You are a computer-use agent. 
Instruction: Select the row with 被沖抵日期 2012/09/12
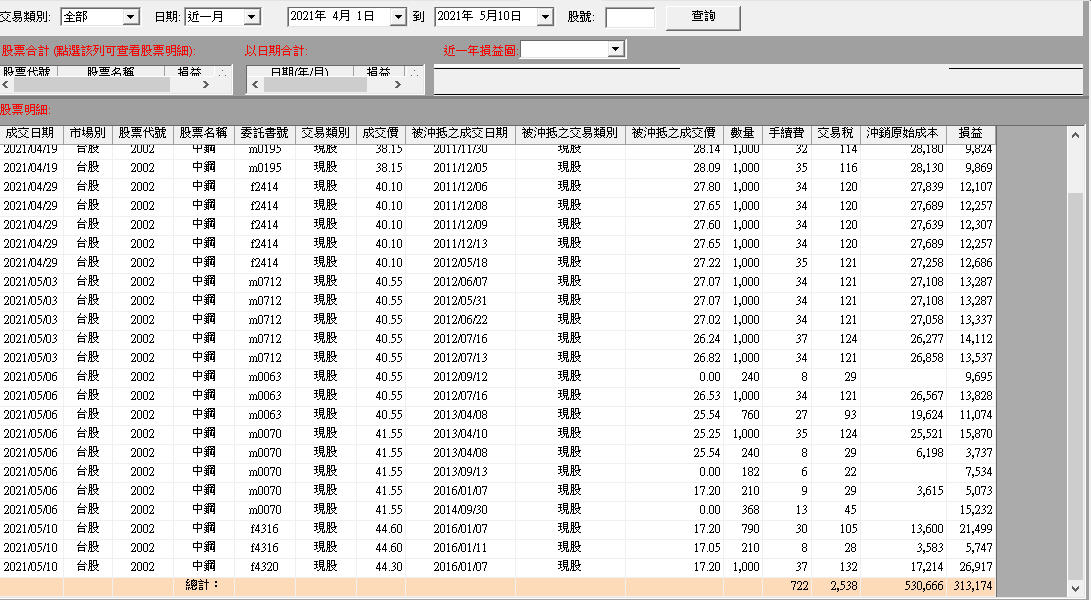pyautogui.click(x=497, y=377)
